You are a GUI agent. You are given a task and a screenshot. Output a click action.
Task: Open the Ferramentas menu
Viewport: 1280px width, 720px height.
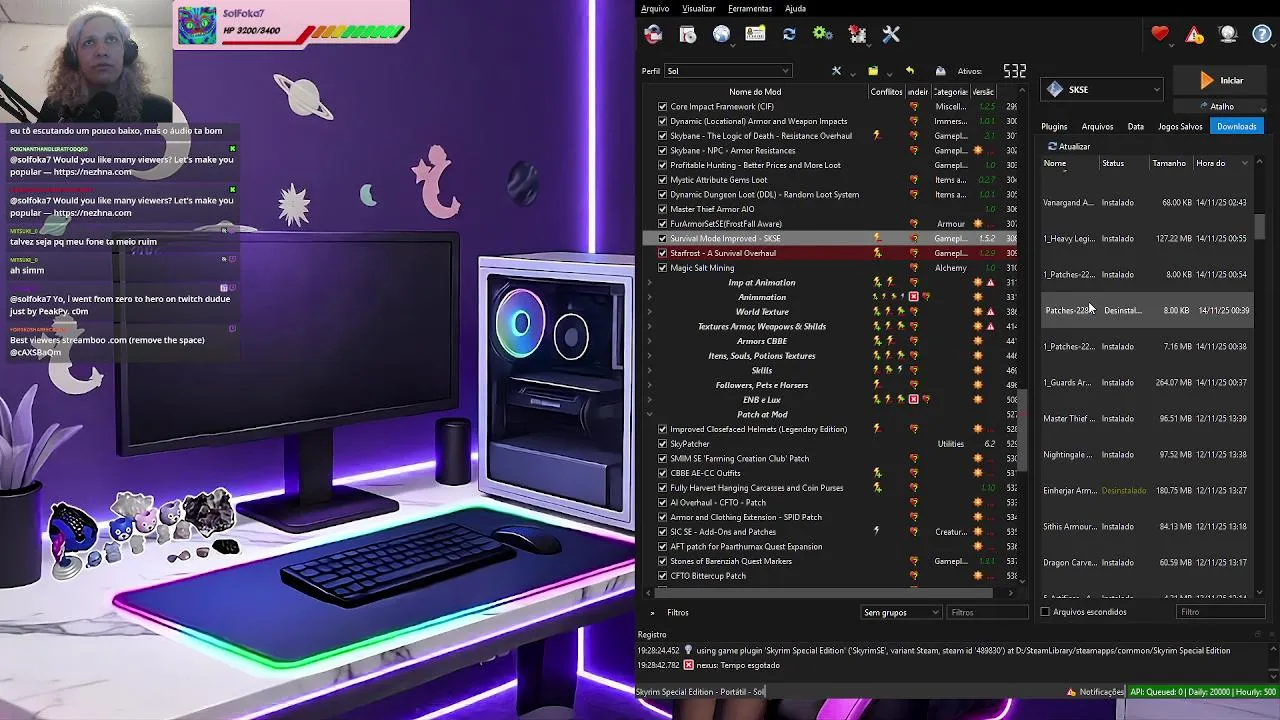pyautogui.click(x=750, y=9)
